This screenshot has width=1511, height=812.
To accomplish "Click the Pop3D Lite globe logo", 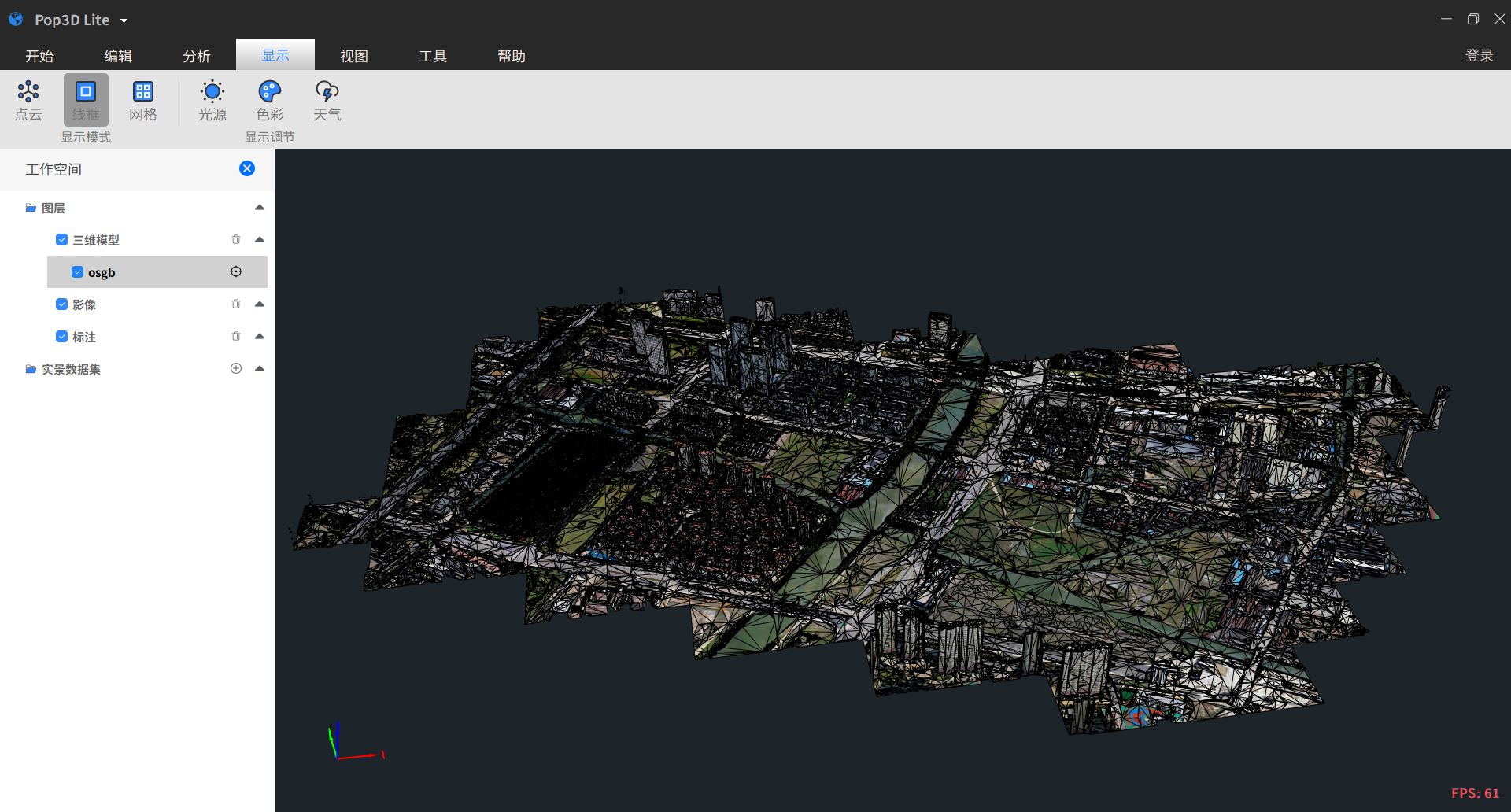I will coord(16,19).
